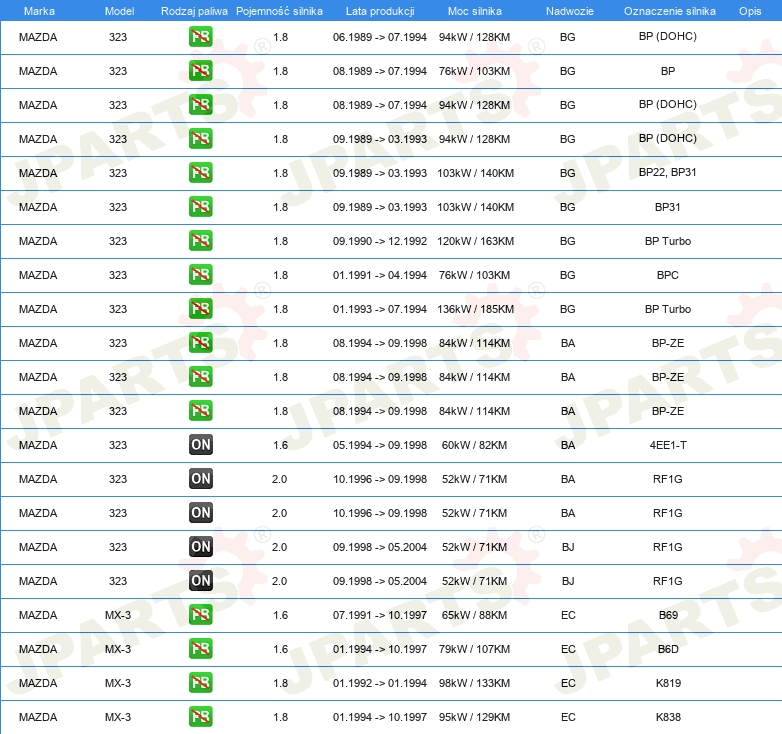
Task: Click production years 05.1994 -> 09.1998
Action: point(380,445)
